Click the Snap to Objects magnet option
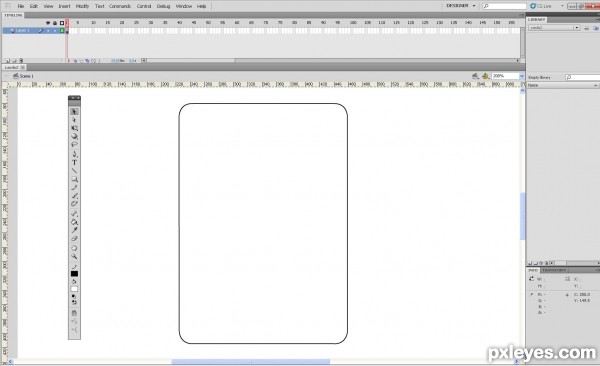 point(74,313)
